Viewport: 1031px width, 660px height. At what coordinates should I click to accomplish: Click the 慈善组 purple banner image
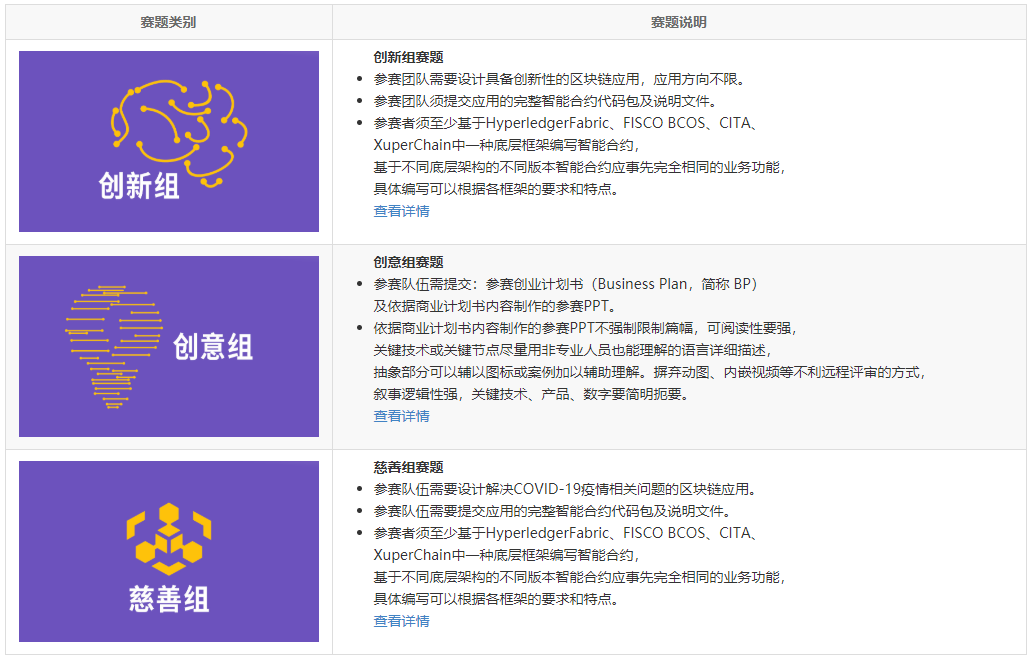click(x=169, y=552)
